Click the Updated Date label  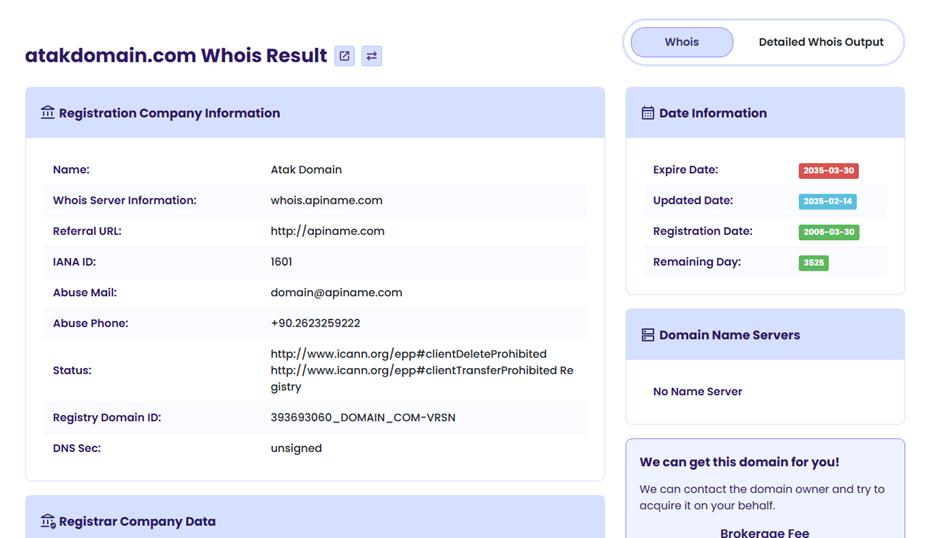(x=693, y=200)
